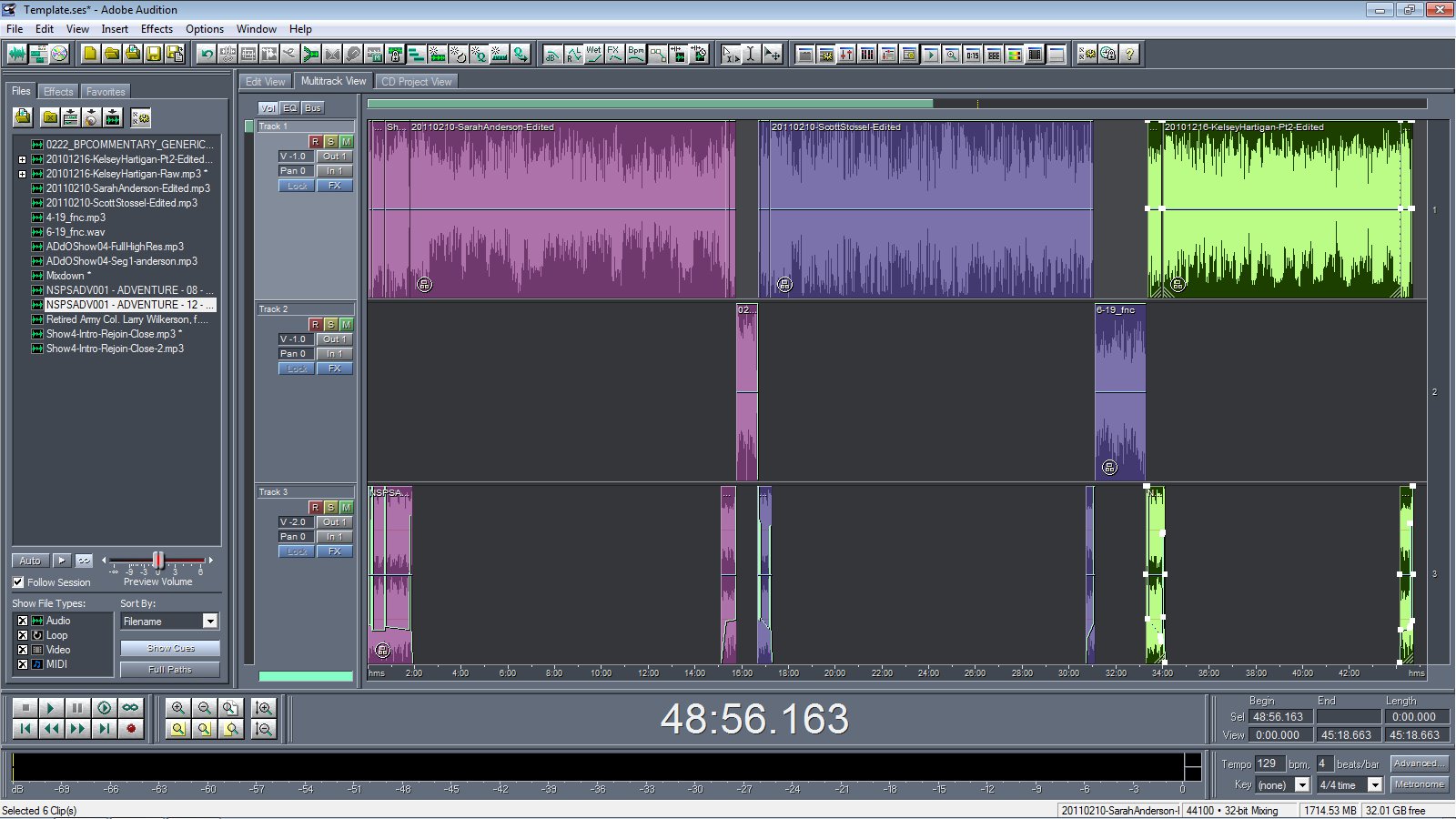This screenshot has height=819, width=1456.
Task: Select the Move/Copy Clip tool
Action: 772,54
